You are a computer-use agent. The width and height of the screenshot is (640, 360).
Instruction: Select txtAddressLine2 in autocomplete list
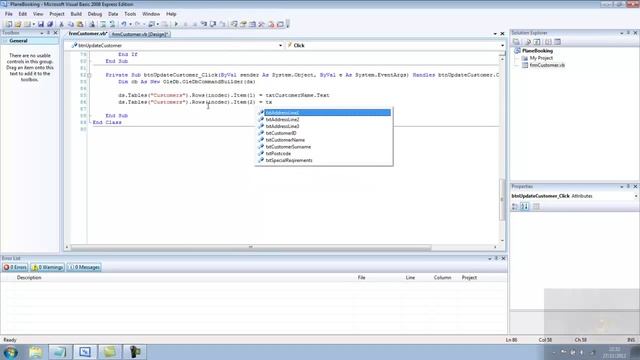click(282, 120)
